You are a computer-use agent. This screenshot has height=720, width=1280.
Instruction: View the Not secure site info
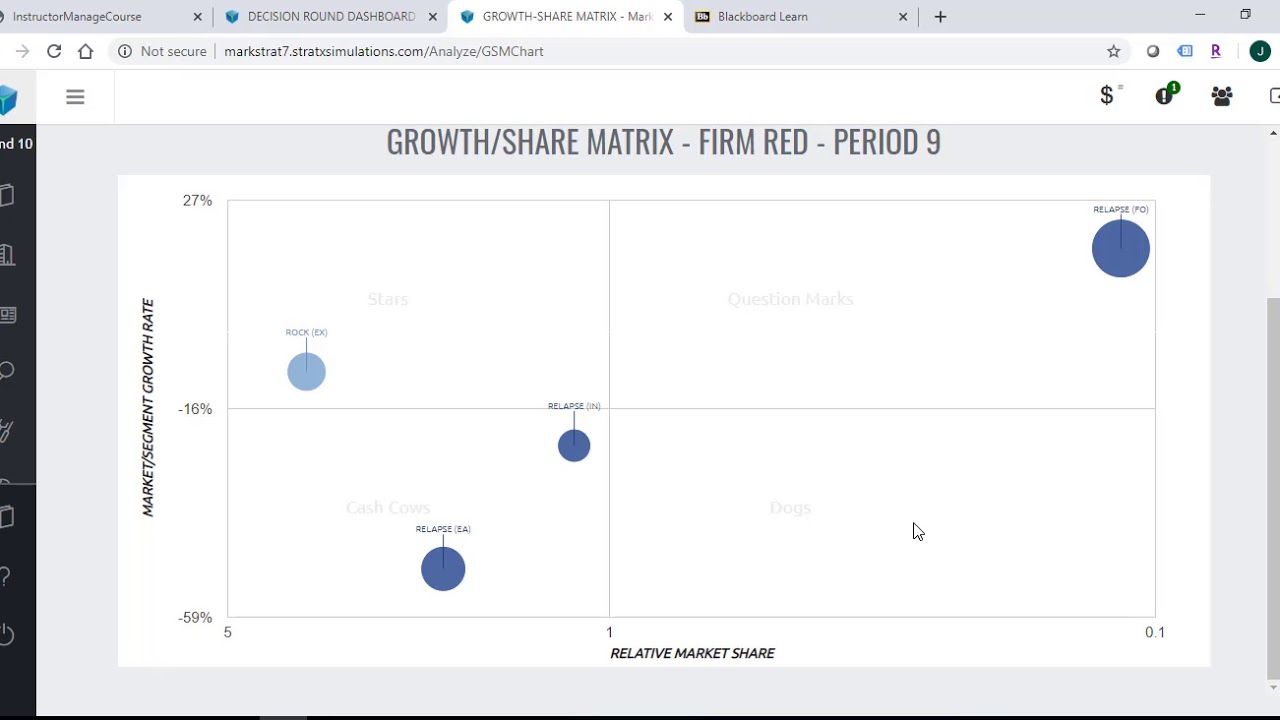pyautogui.click(x=162, y=51)
